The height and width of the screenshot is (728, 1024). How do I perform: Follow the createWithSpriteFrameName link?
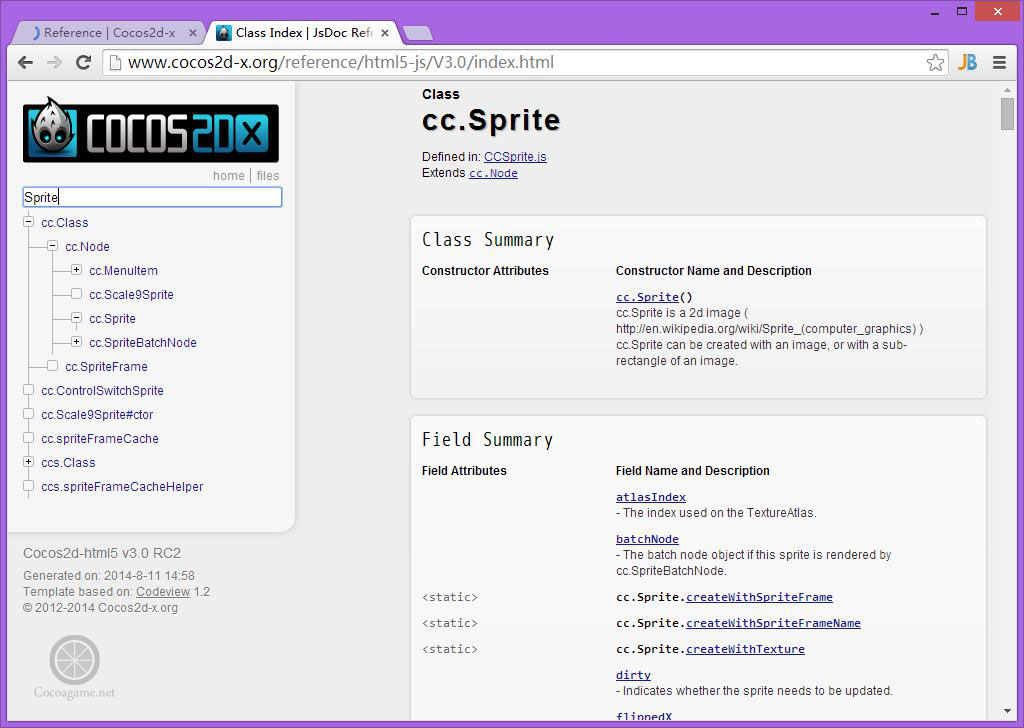point(773,623)
